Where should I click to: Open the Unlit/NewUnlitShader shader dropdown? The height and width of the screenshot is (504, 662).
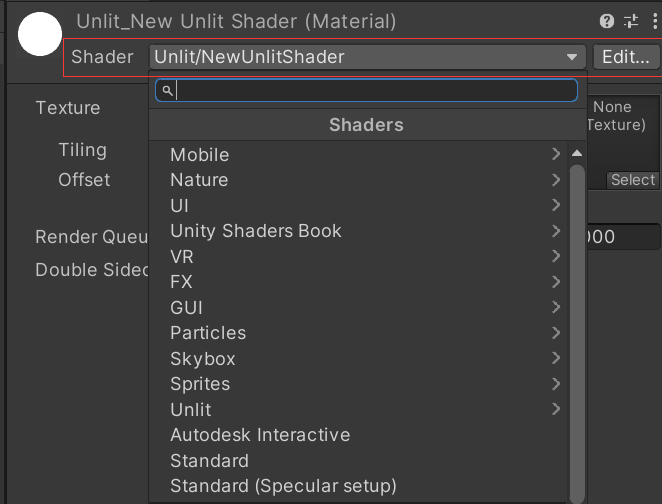(x=367, y=57)
